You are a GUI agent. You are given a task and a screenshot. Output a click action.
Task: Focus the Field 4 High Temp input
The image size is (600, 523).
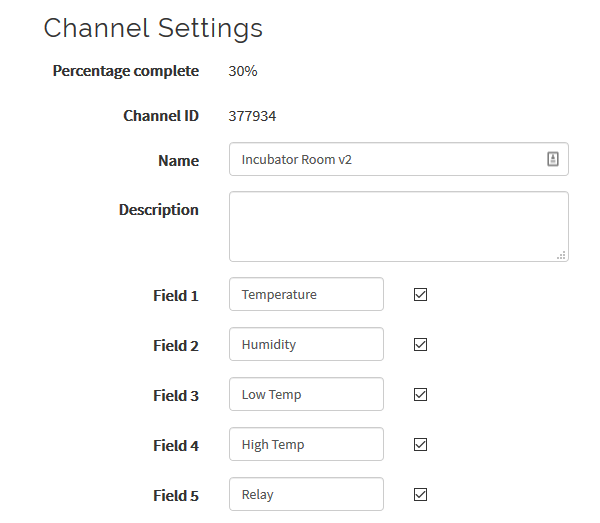tap(306, 445)
